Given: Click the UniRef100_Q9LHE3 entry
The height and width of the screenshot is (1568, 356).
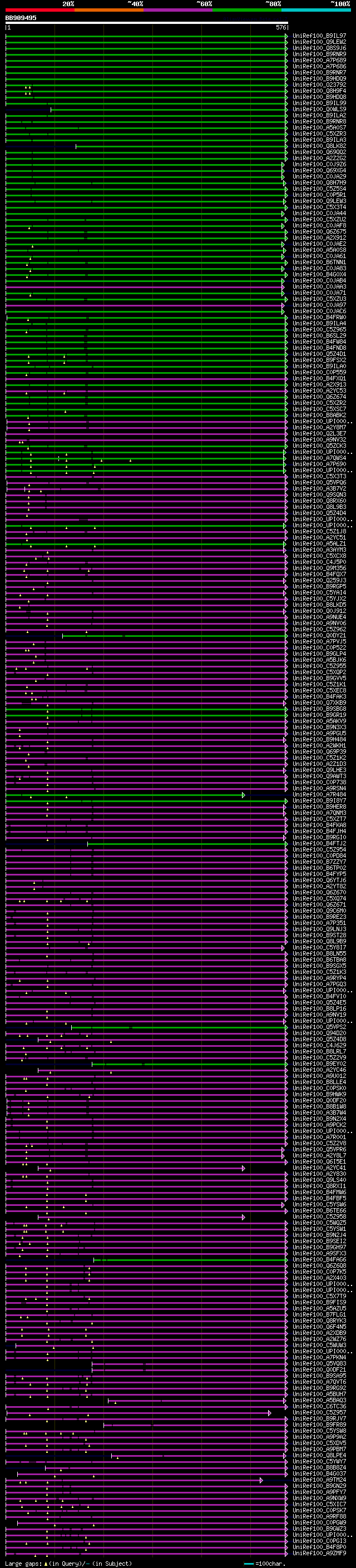Looking at the screenshot, I should point(319,770).
